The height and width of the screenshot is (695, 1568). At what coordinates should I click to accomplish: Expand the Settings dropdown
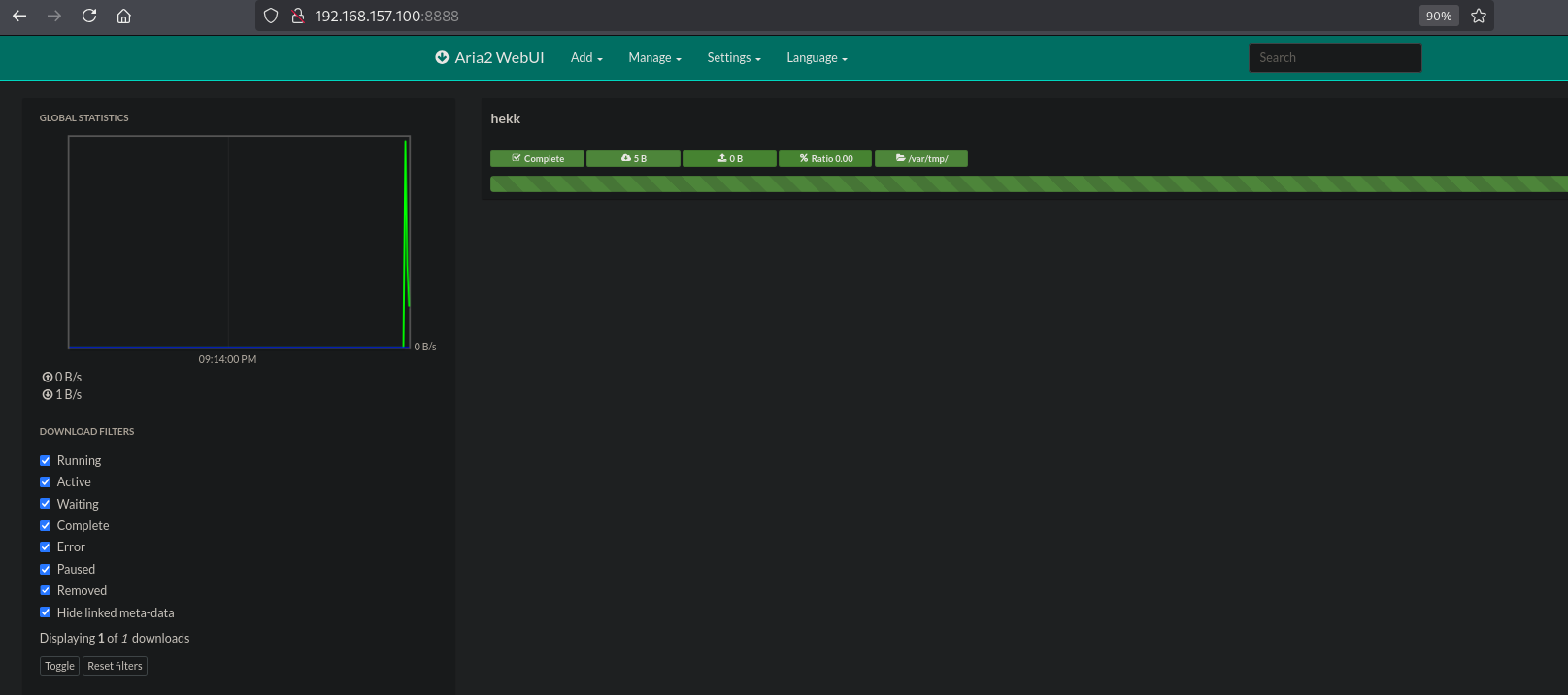733,57
